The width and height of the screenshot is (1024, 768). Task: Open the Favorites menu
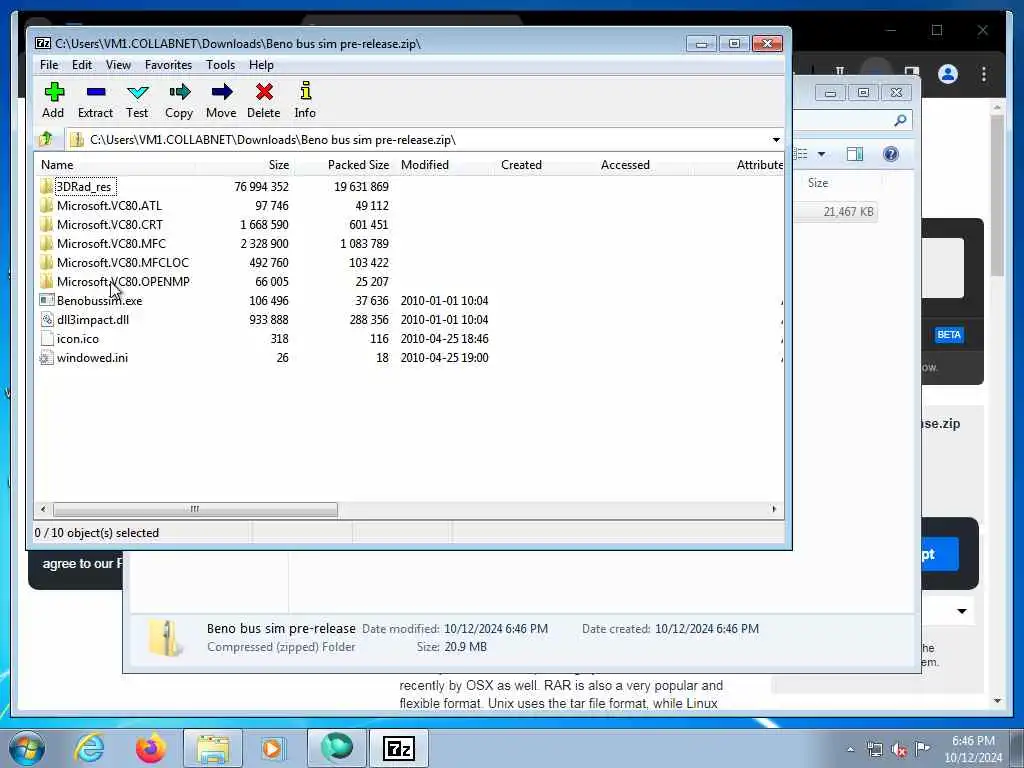point(168,65)
